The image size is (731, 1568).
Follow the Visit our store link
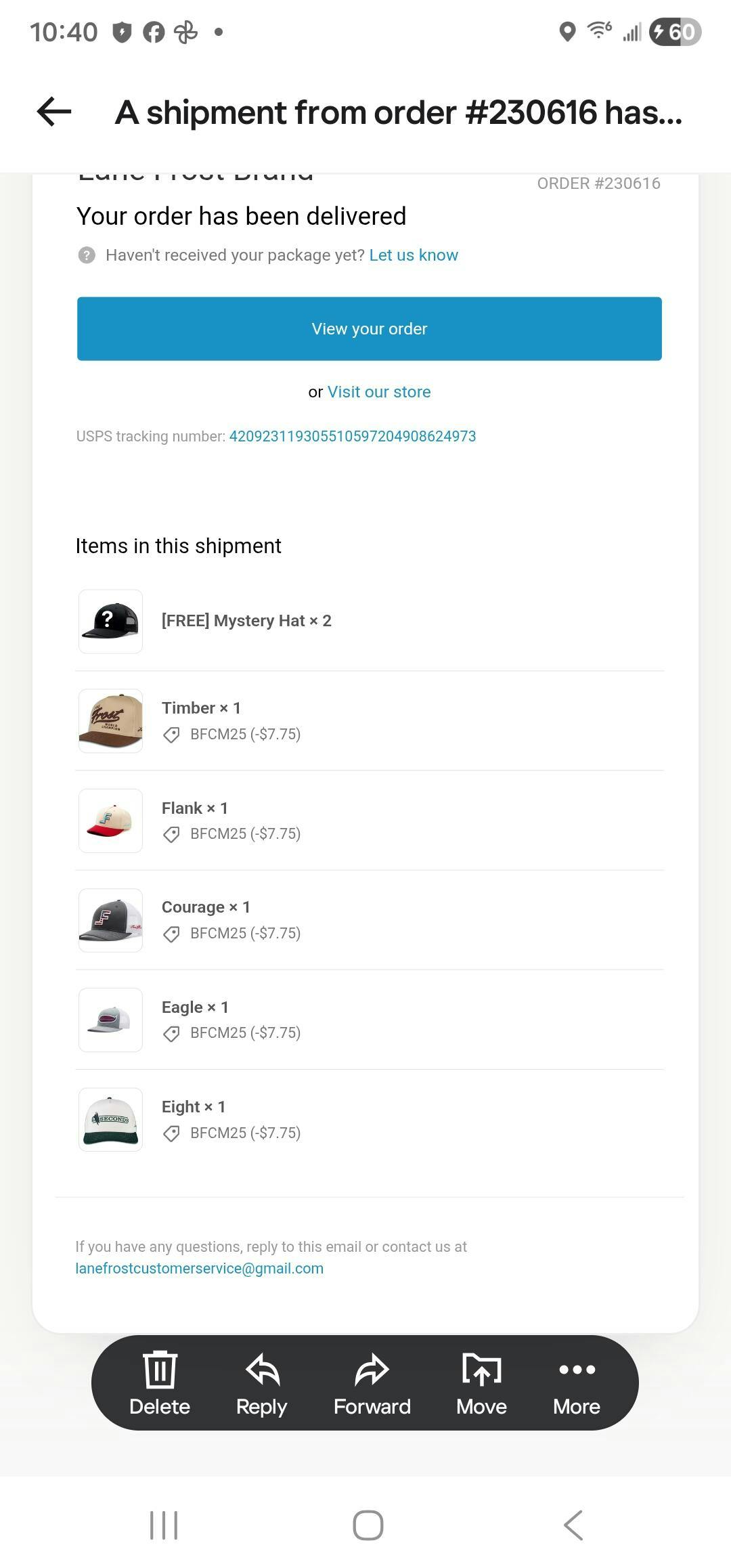[x=379, y=392]
